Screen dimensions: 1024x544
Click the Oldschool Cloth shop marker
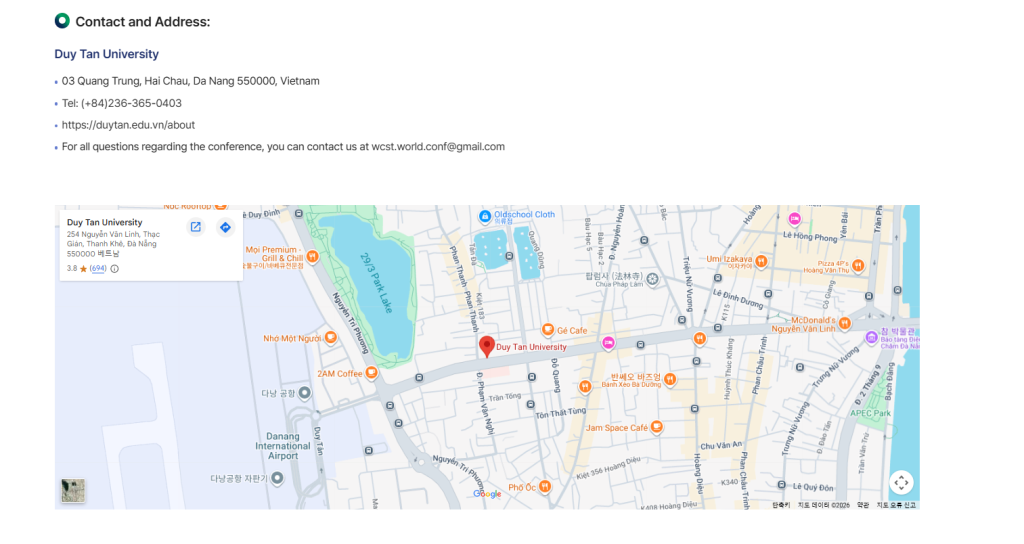click(x=485, y=215)
